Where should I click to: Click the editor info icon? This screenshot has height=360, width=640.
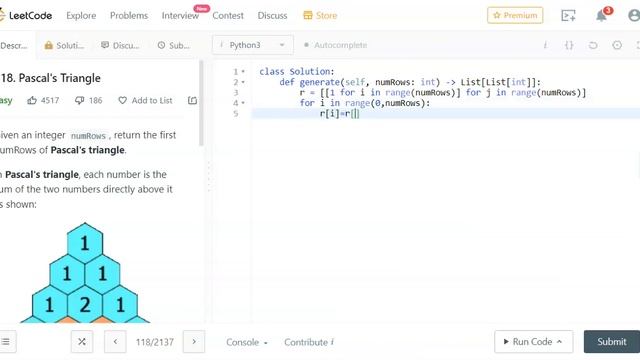point(545,45)
